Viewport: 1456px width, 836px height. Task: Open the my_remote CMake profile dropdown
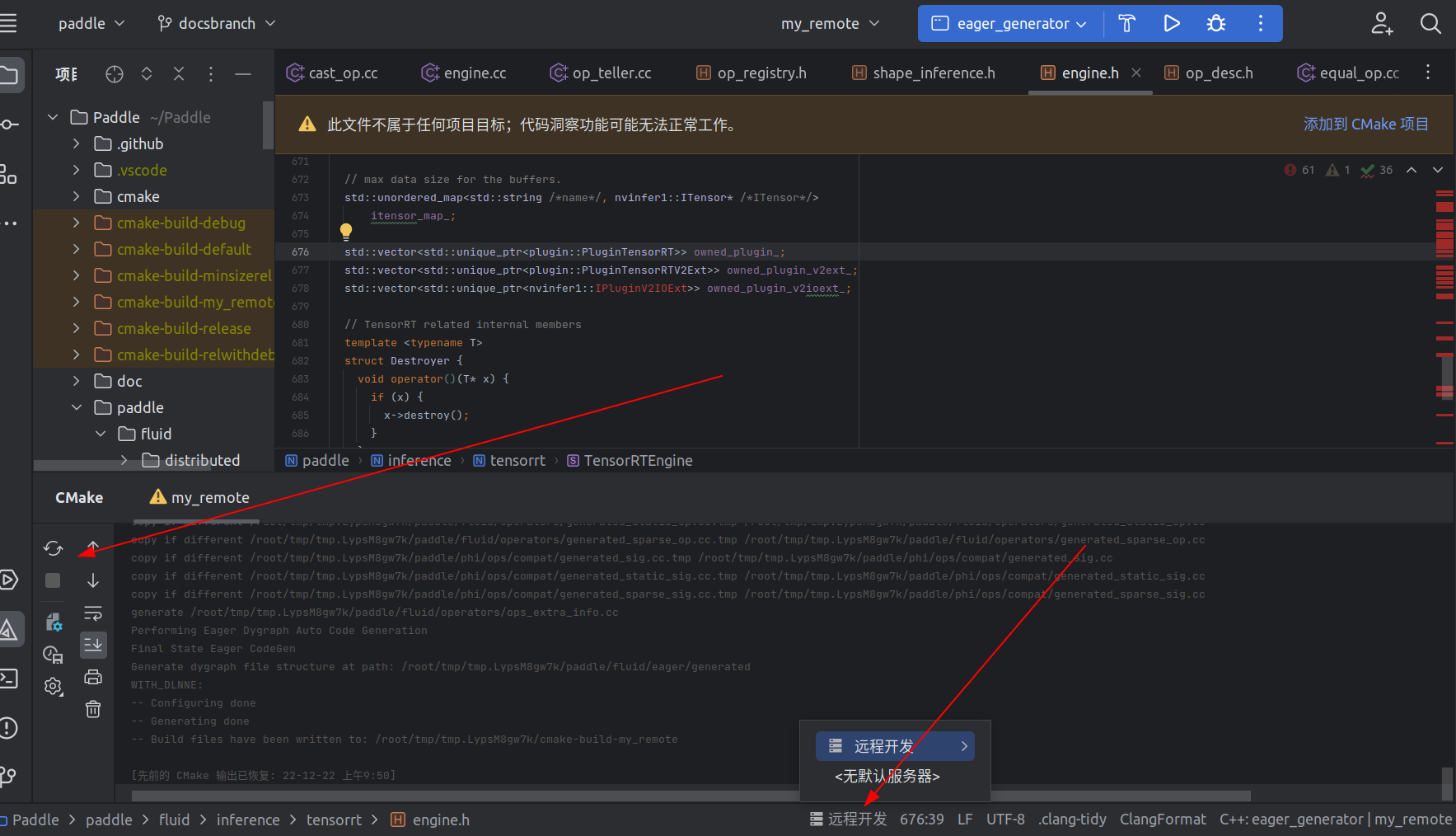831,23
